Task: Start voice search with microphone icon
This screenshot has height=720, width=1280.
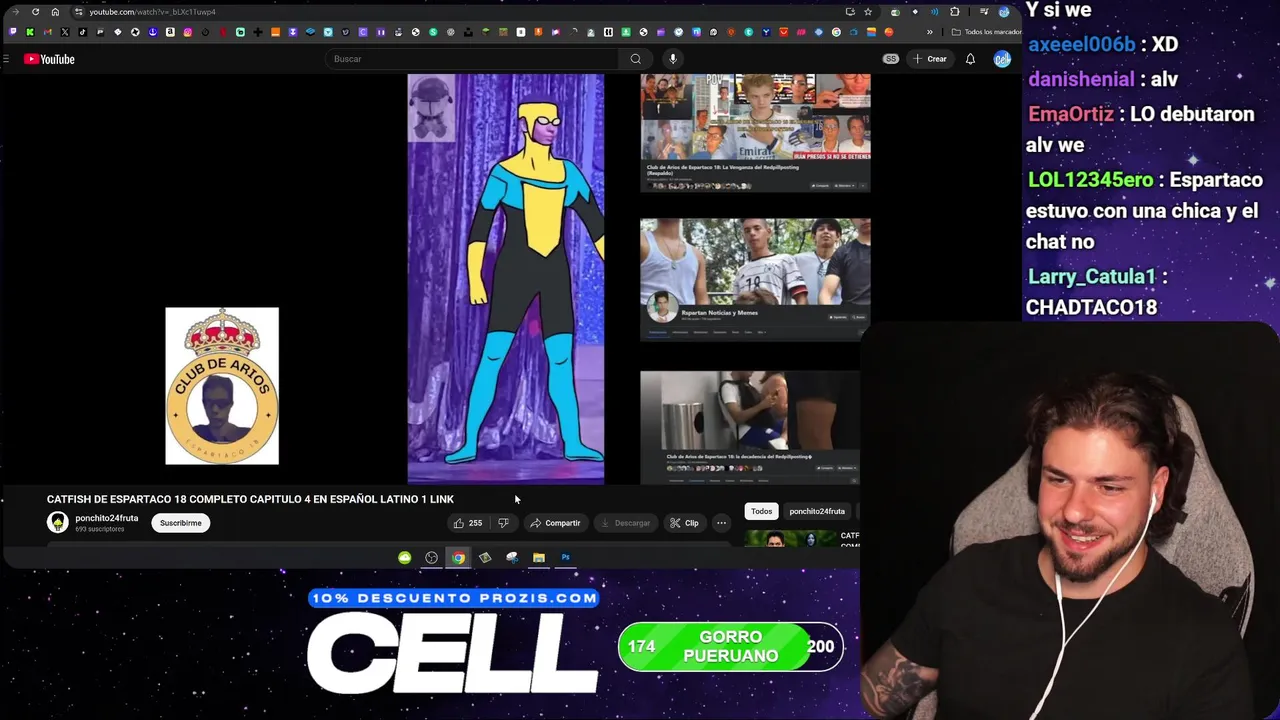Action: point(673,59)
